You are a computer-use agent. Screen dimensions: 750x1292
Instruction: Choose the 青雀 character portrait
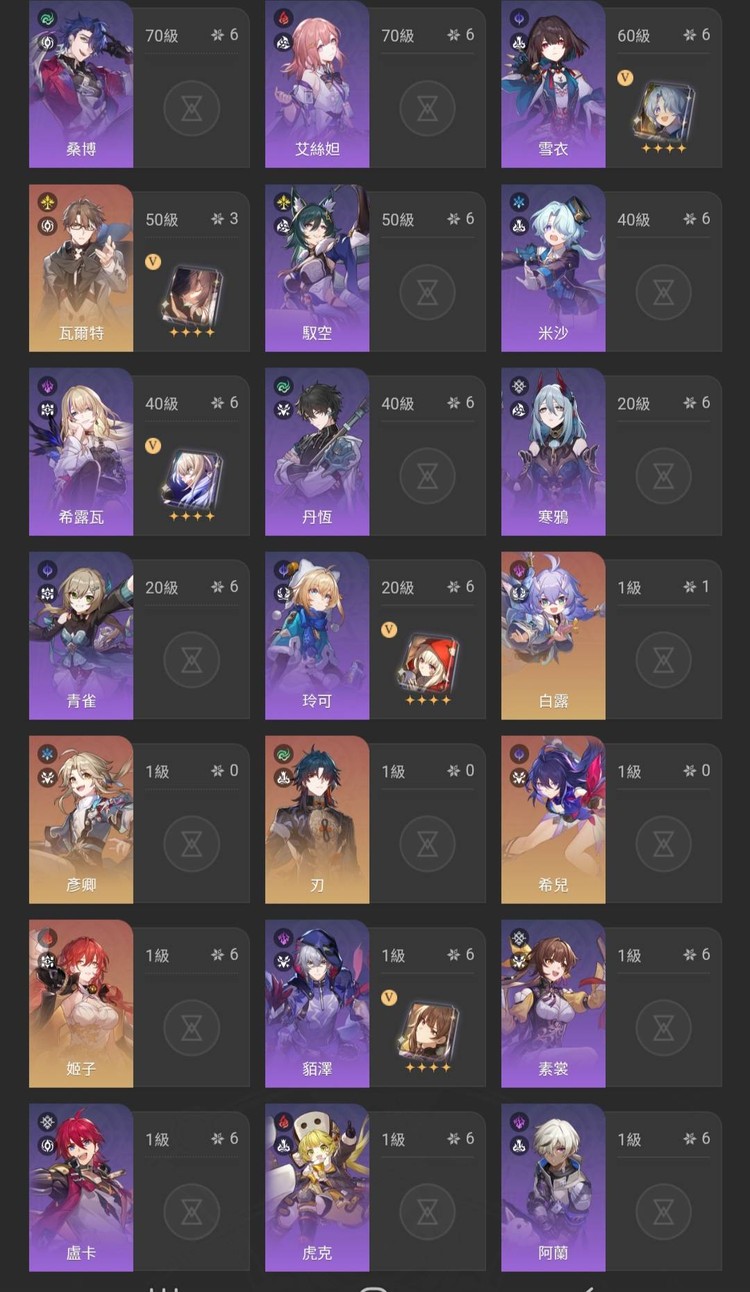[81, 636]
